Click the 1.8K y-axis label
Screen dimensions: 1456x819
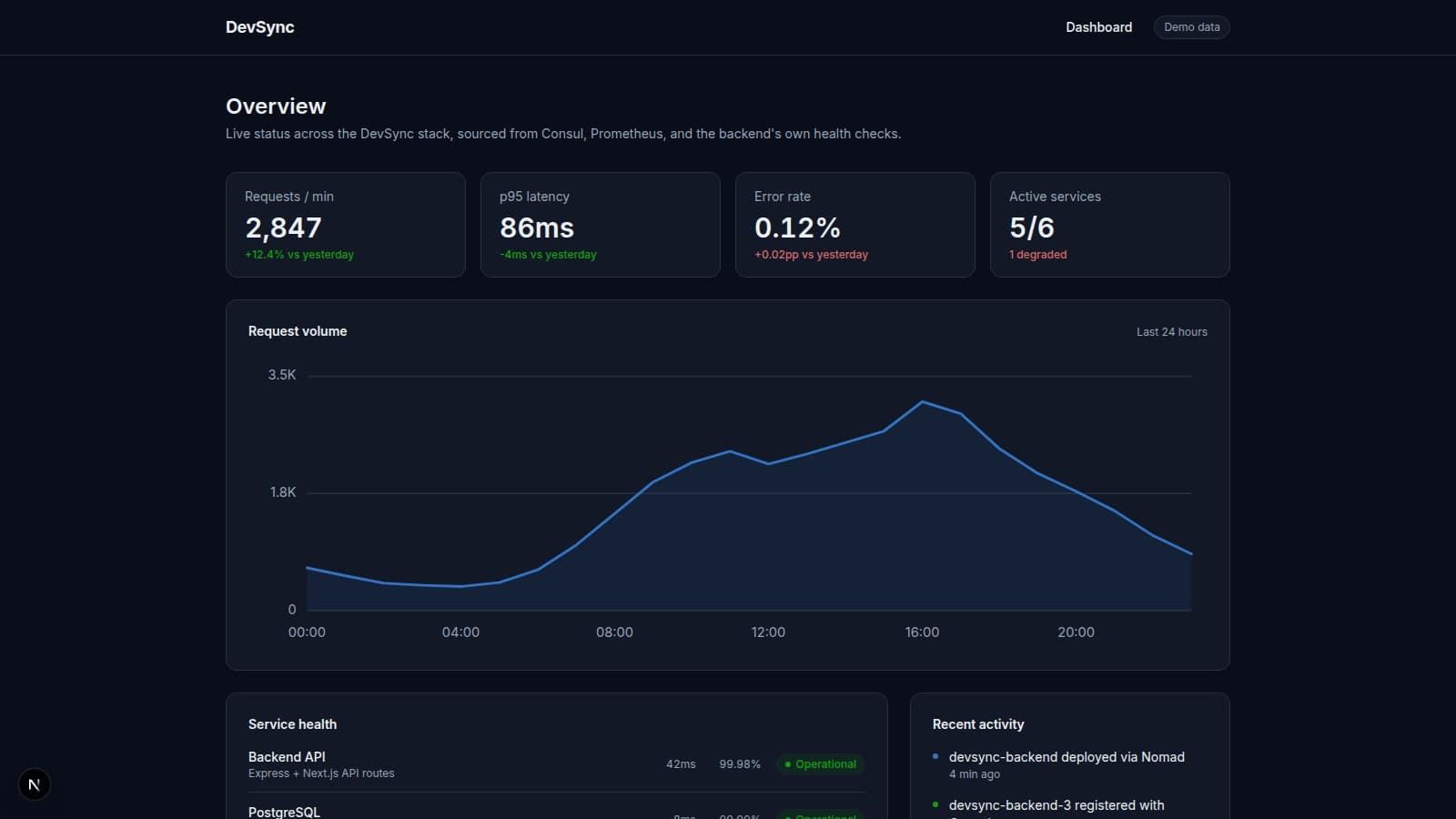(283, 492)
